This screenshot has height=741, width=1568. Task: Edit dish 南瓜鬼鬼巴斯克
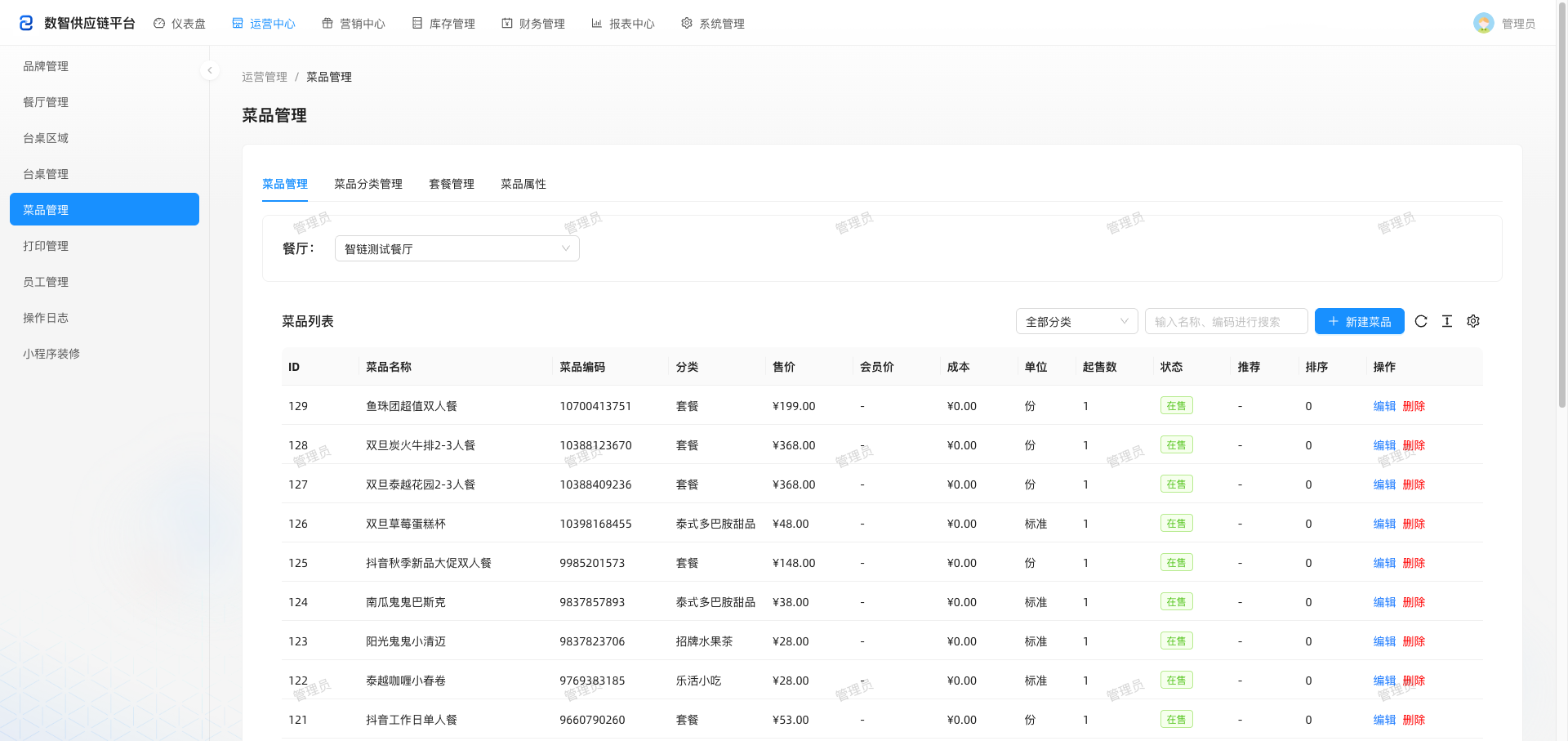(1384, 602)
